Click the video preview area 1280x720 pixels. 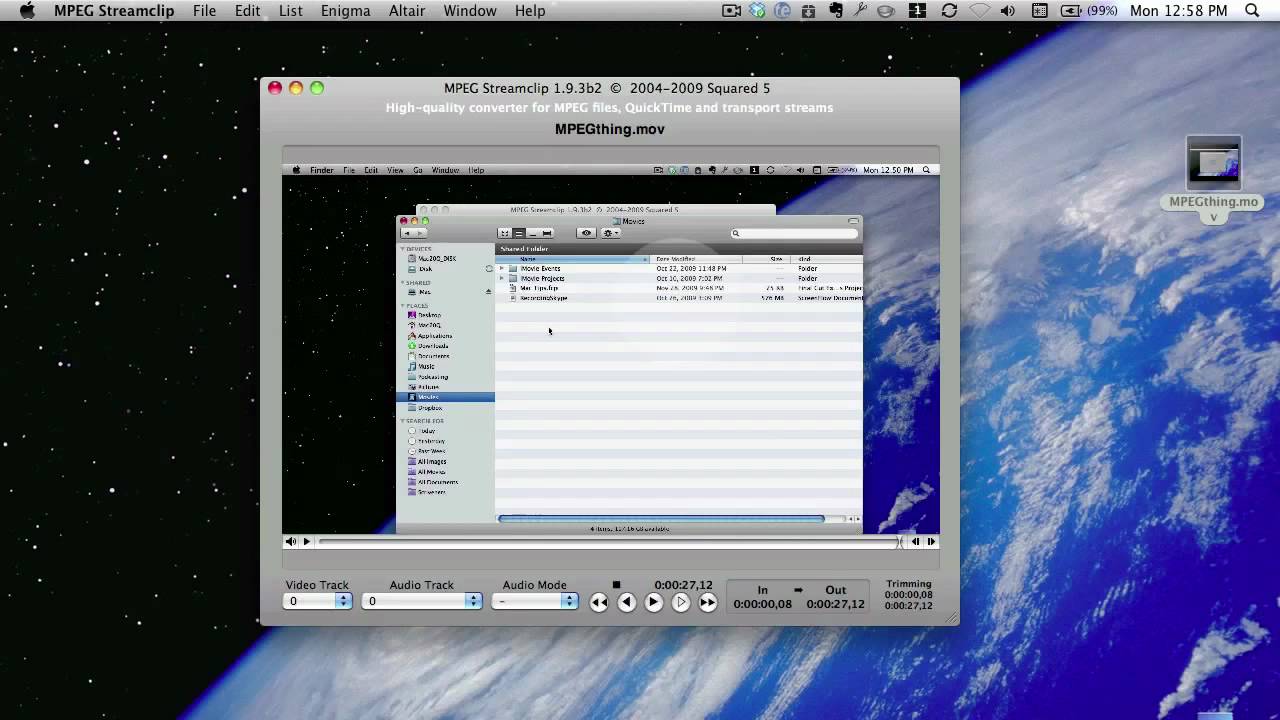(x=610, y=348)
